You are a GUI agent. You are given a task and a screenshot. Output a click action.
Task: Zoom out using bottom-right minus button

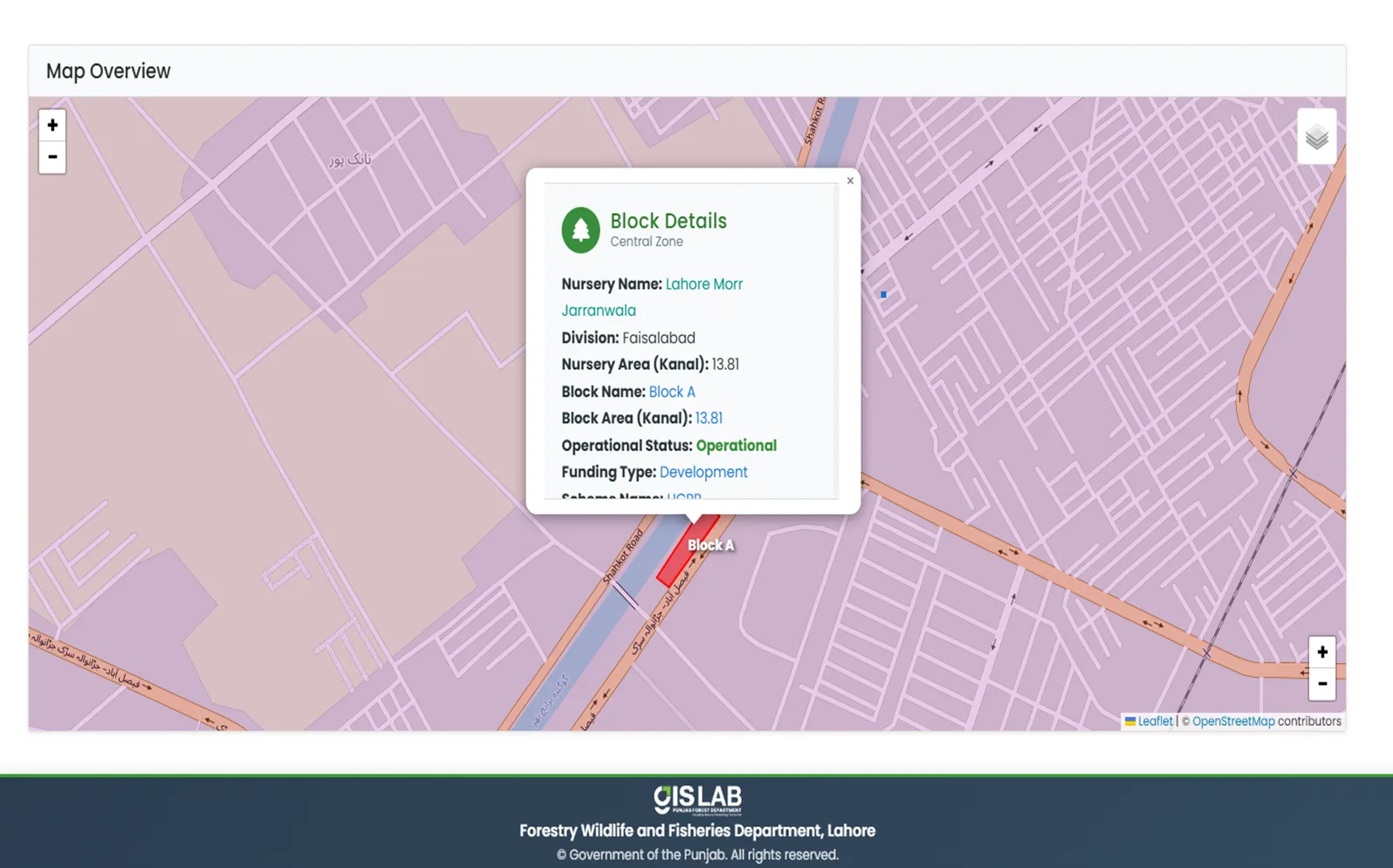pos(1321,684)
